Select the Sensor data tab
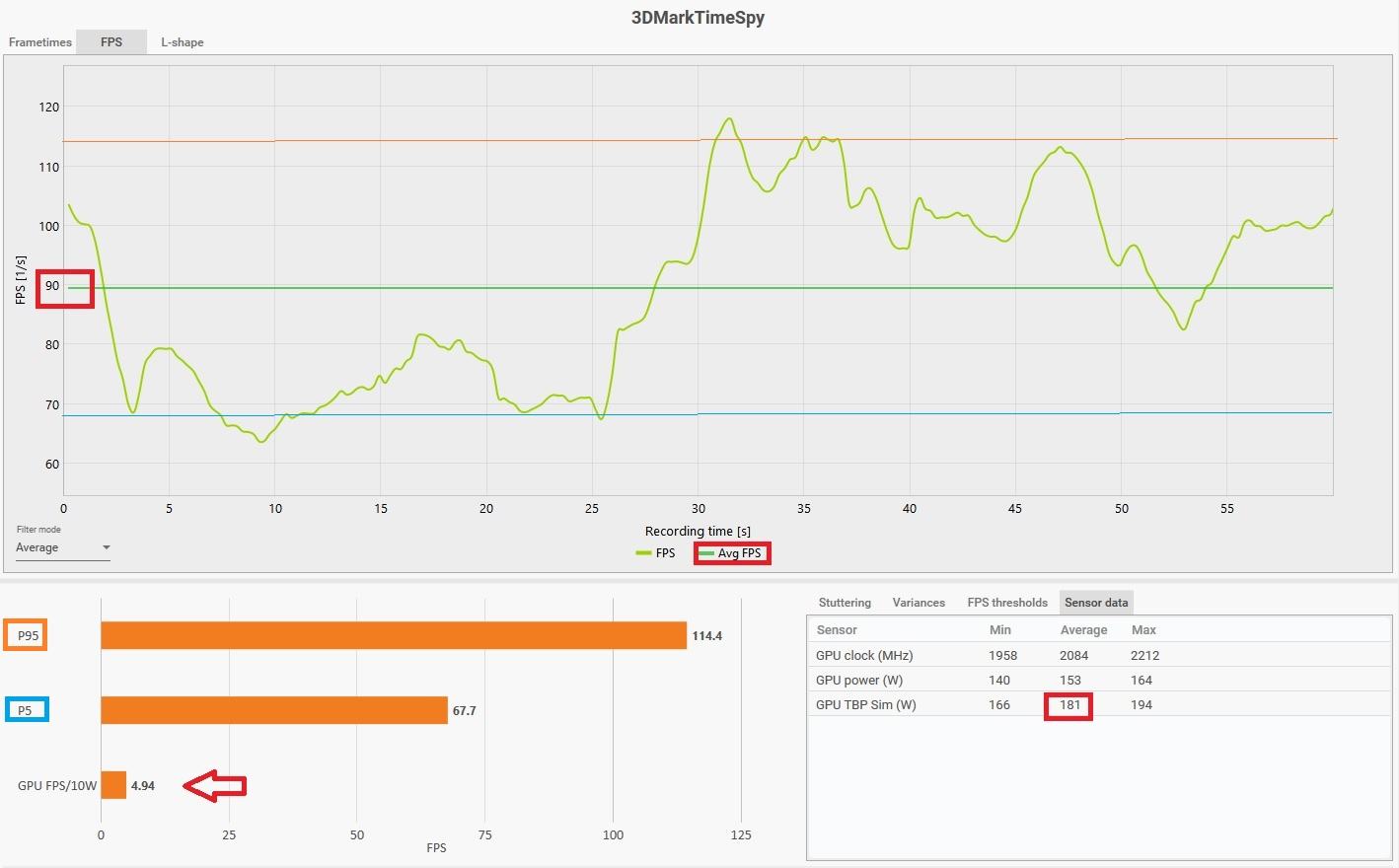The image size is (1399, 868). [x=1096, y=603]
